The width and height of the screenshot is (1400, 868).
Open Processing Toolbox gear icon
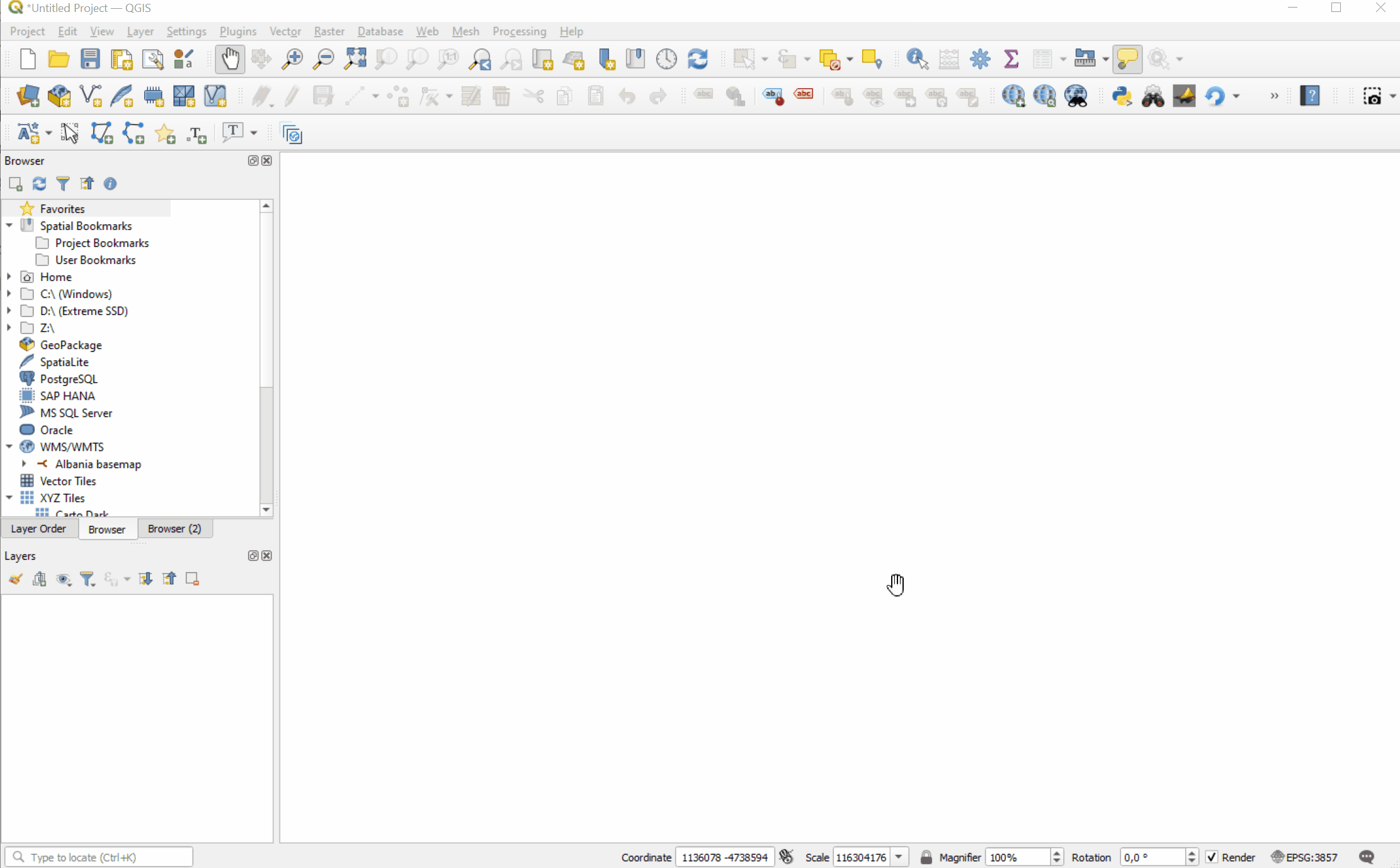click(980, 59)
